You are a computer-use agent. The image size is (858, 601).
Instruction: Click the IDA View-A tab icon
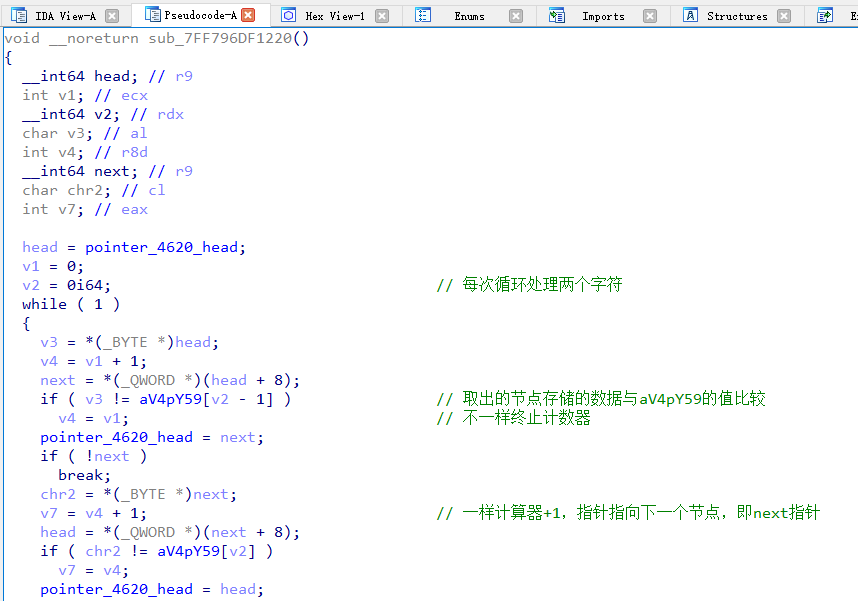pyautogui.click(x=19, y=16)
